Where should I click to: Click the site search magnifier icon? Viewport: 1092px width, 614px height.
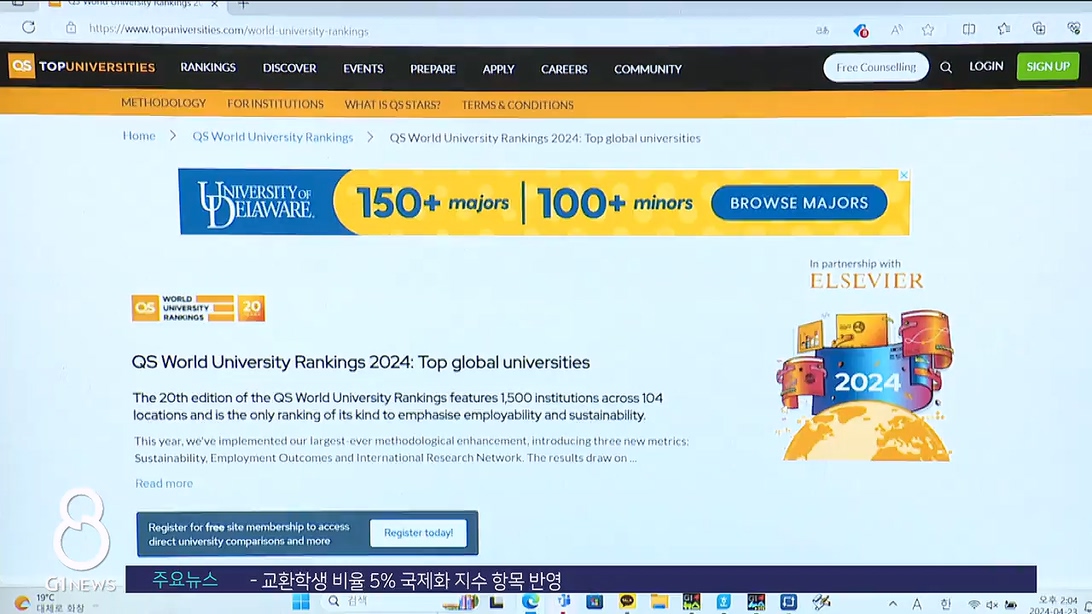[x=946, y=68]
